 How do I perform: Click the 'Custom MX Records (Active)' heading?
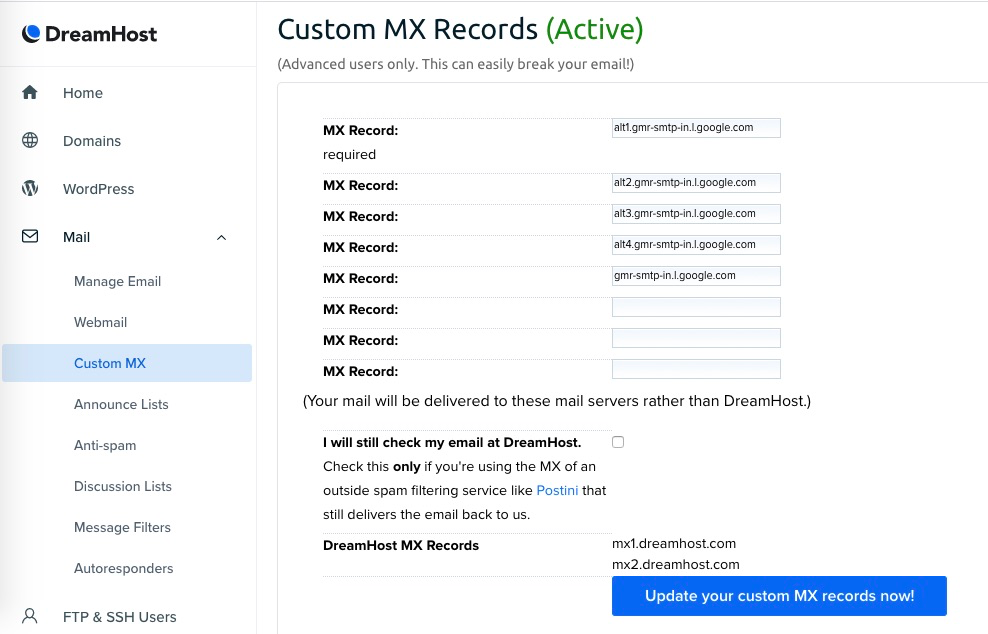[x=460, y=29]
